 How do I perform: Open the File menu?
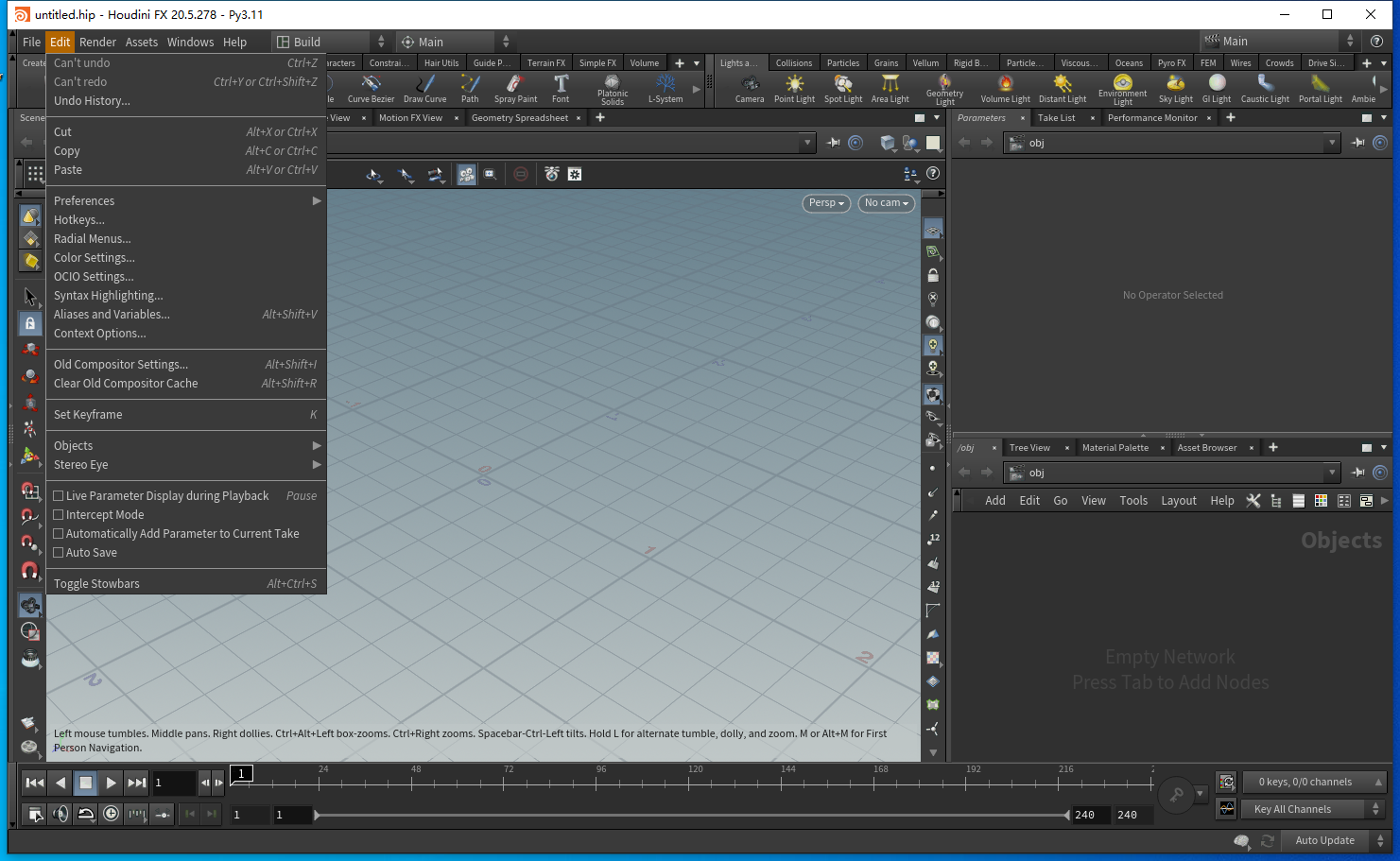31,42
